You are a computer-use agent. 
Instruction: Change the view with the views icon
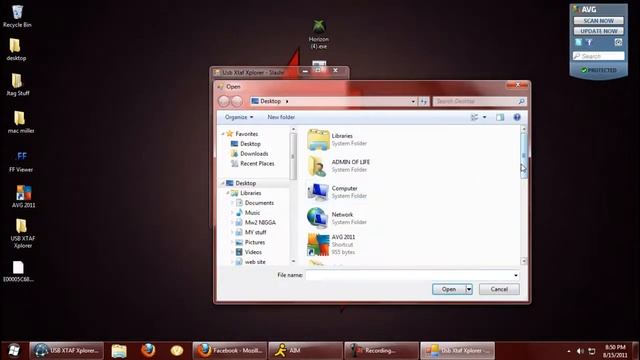[x=474, y=117]
